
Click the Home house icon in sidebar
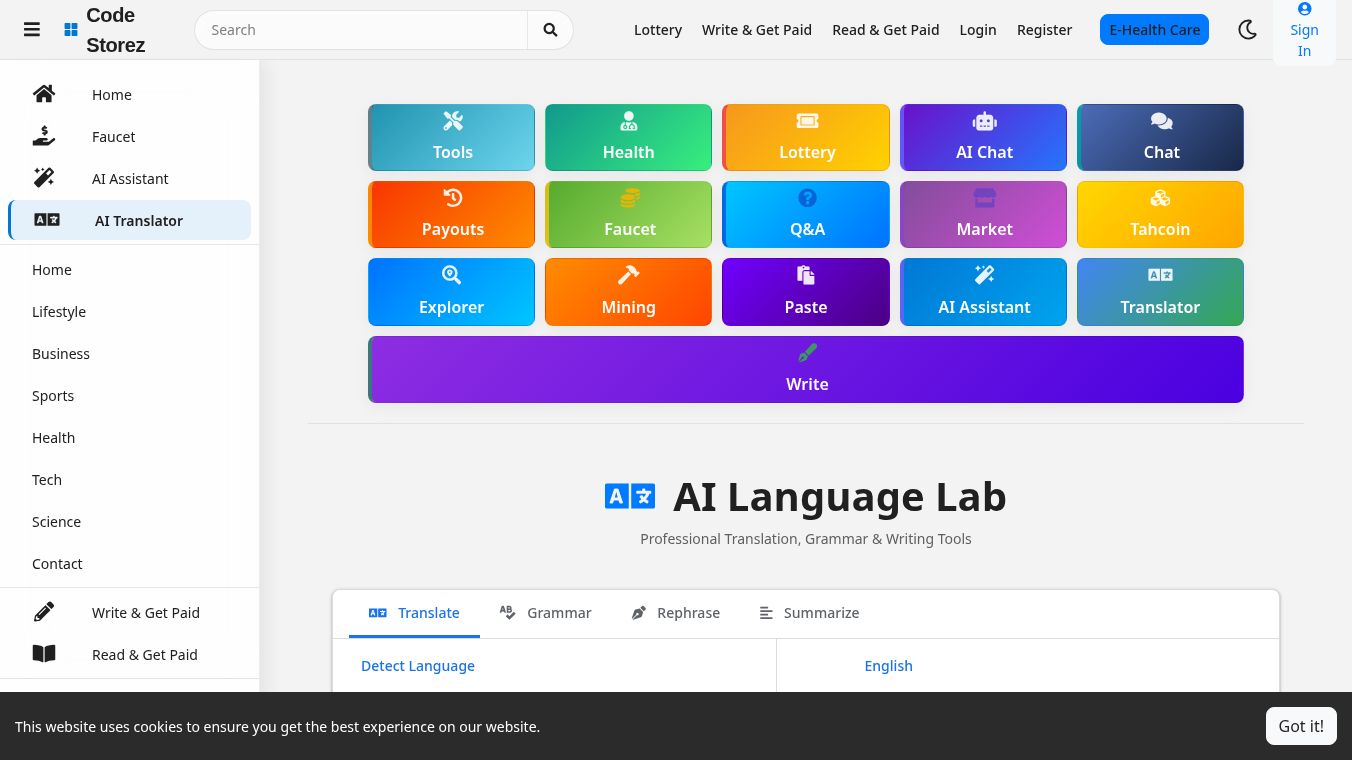(44, 94)
